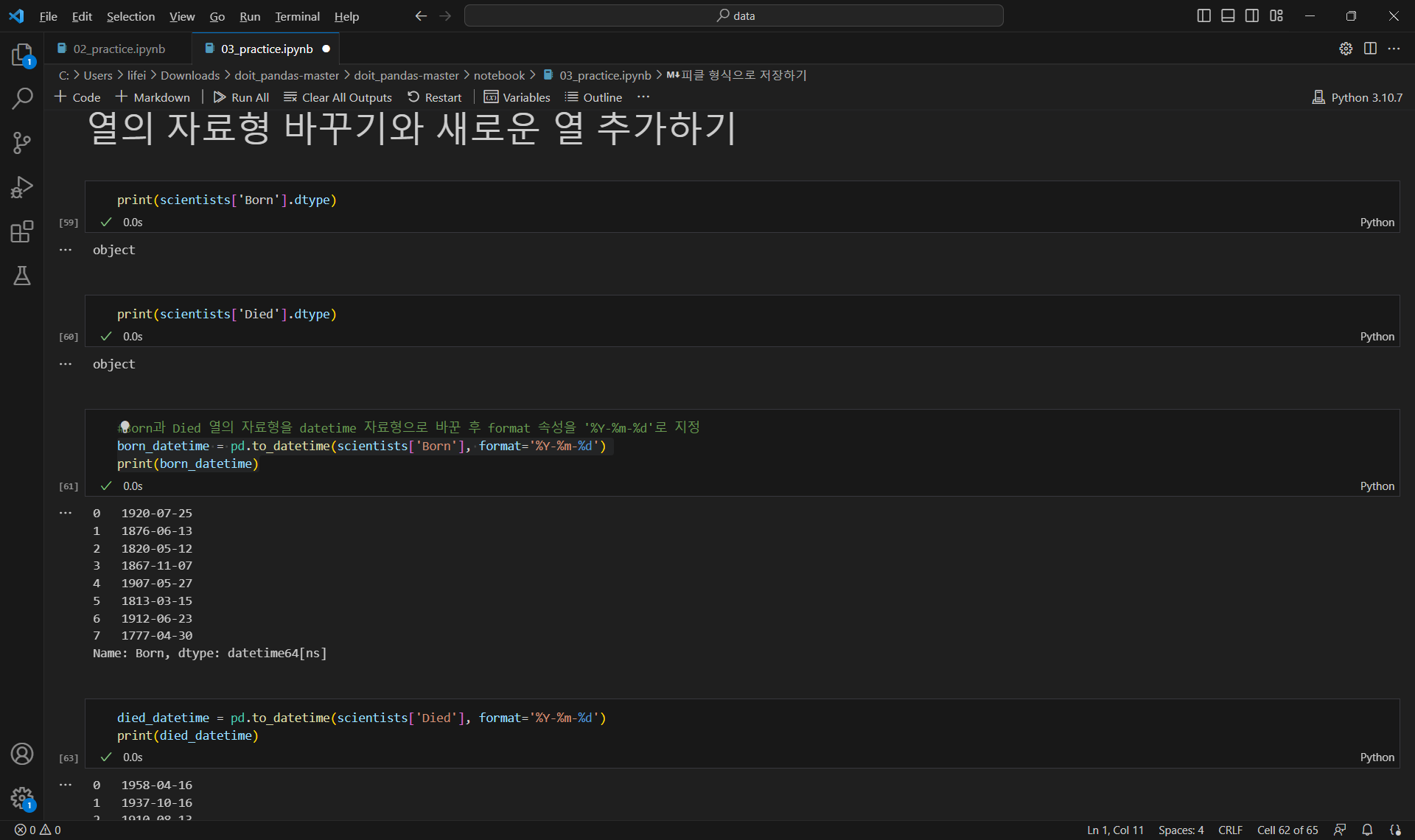1415x840 pixels.
Task: Click the Run All button
Action: pos(241,97)
